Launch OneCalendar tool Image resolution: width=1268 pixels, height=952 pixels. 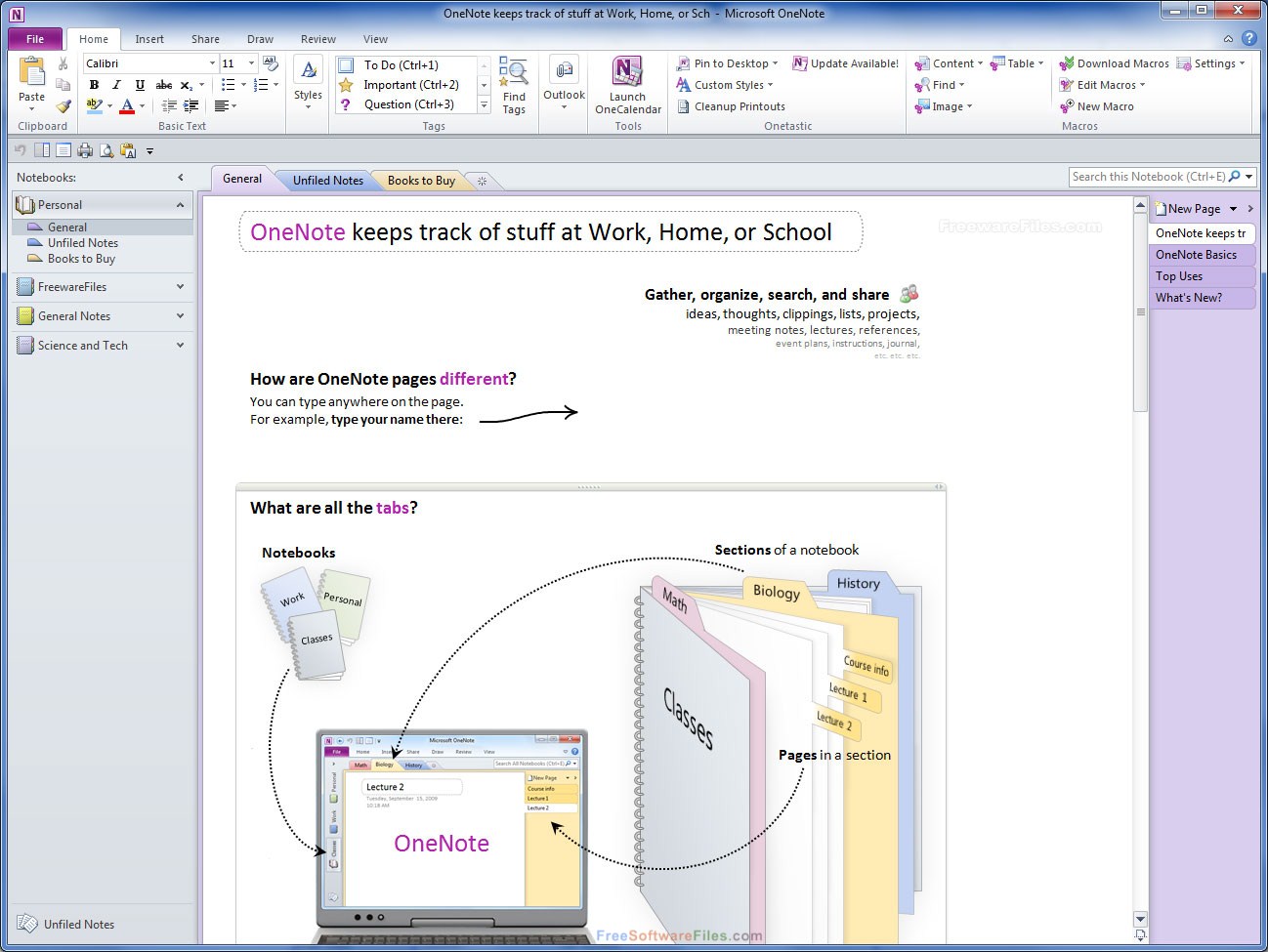point(627,86)
